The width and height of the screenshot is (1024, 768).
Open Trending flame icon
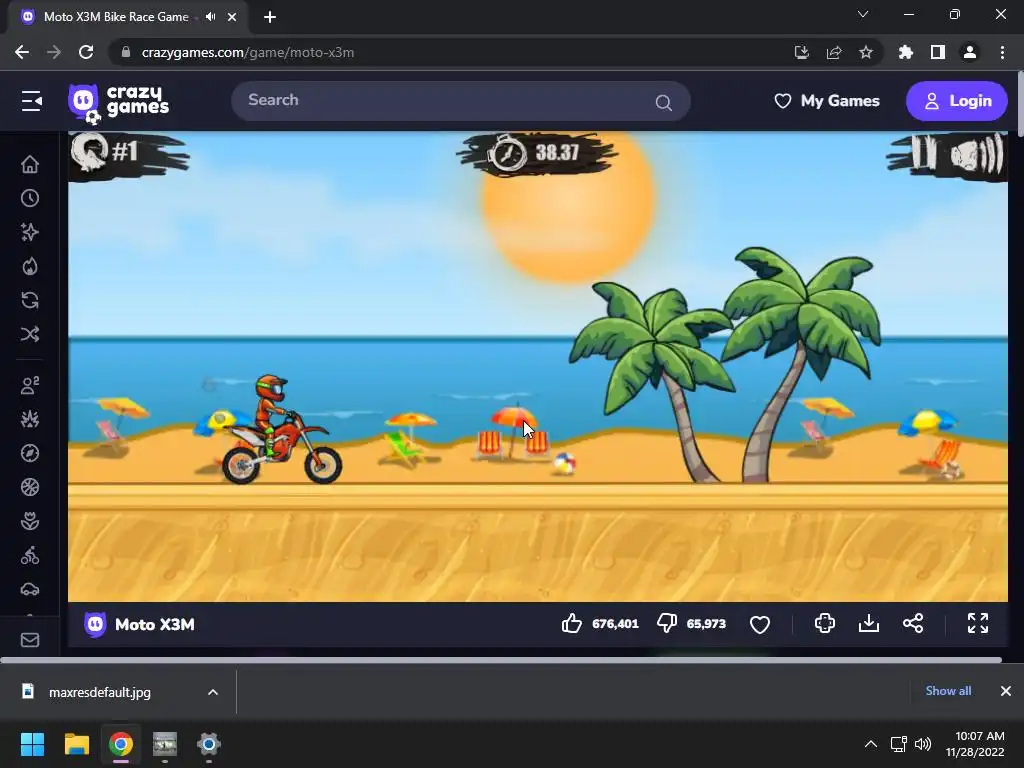[x=30, y=266]
